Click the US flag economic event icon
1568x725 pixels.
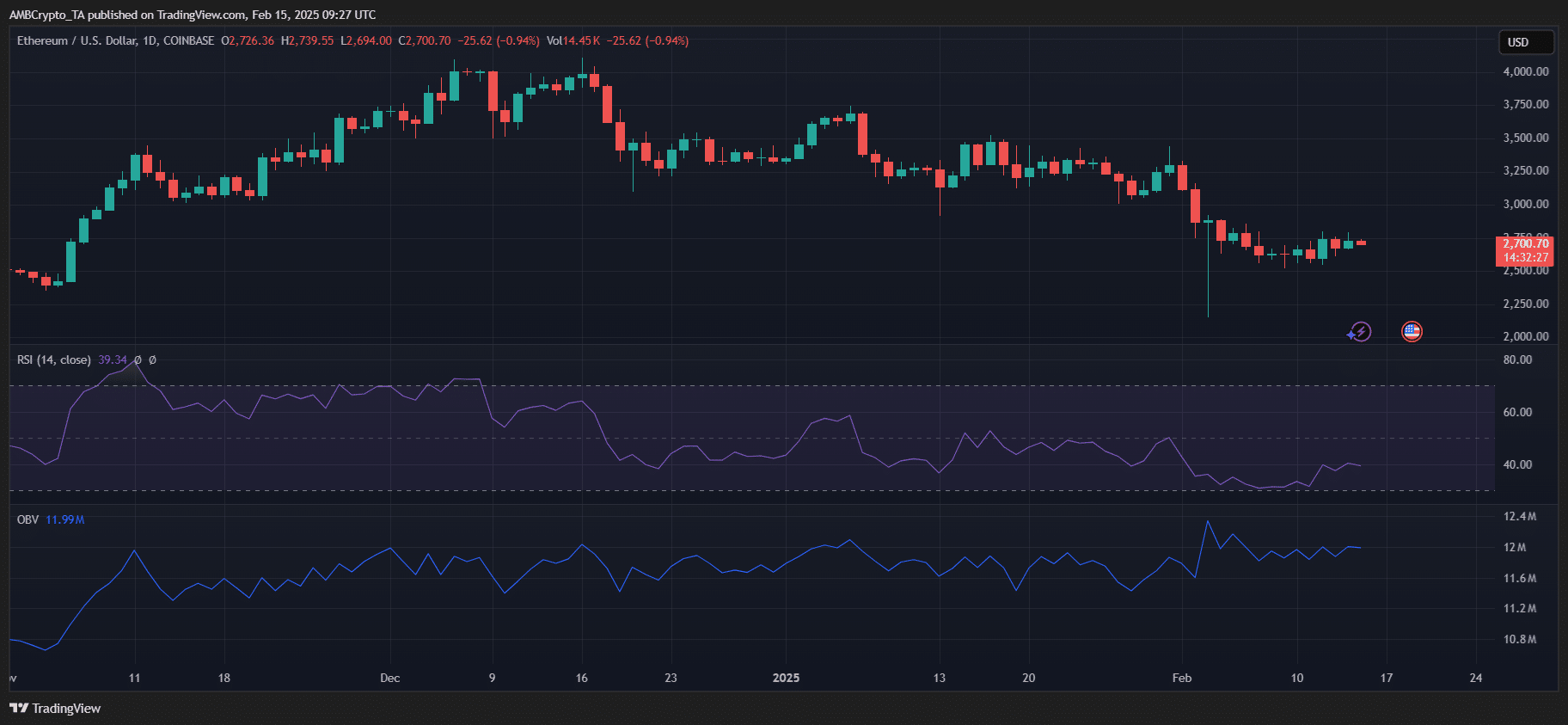1412,331
